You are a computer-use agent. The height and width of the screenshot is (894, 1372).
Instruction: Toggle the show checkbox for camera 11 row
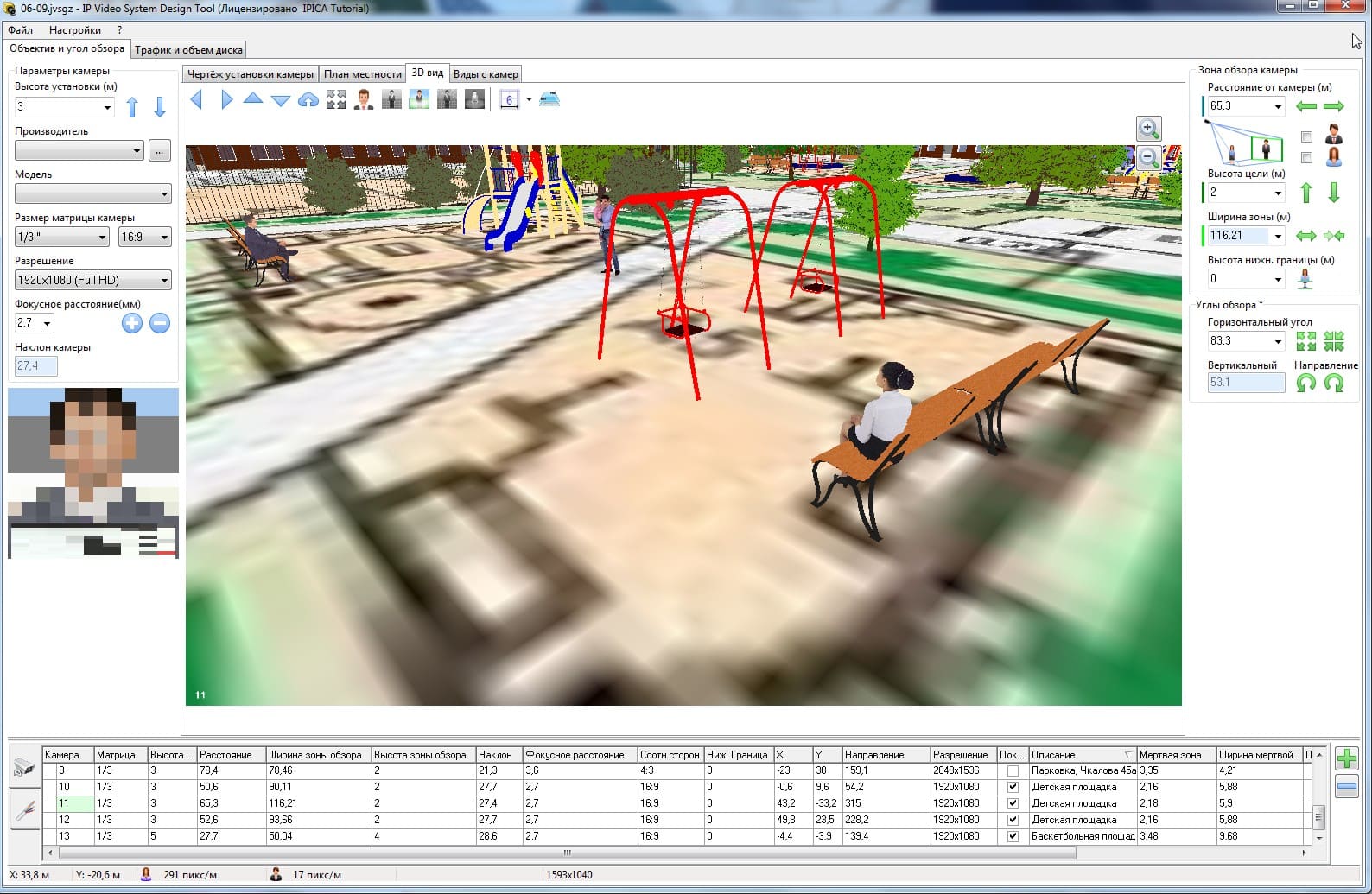tap(1013, 803)
